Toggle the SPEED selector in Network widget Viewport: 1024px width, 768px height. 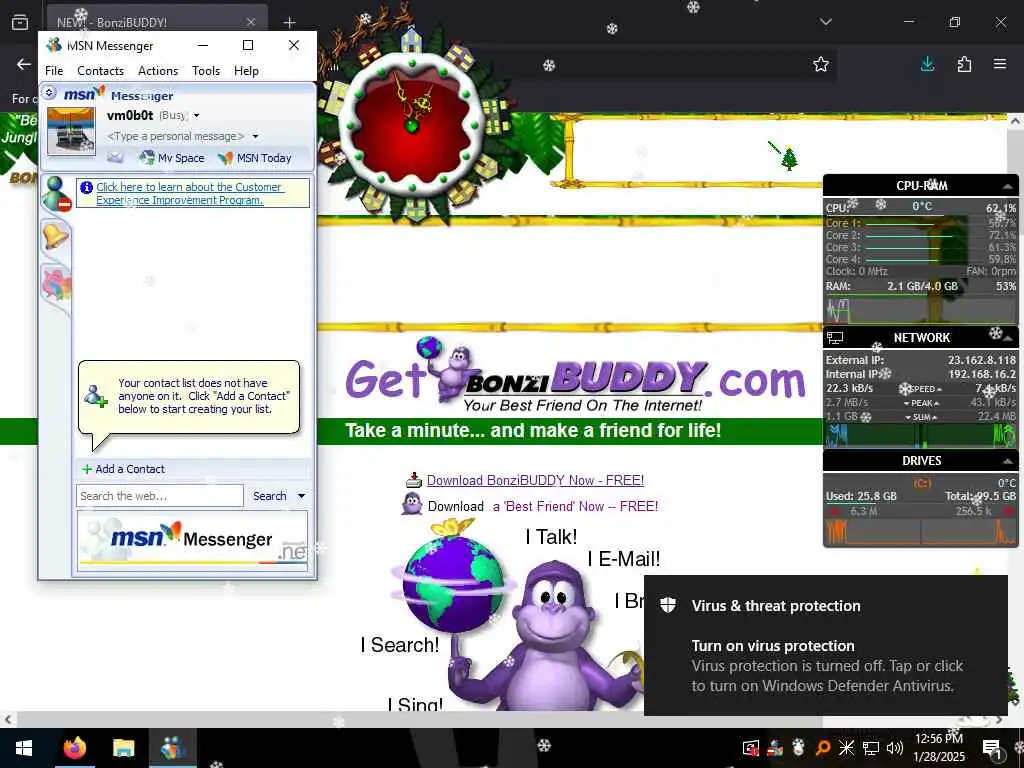pos(921,389)
